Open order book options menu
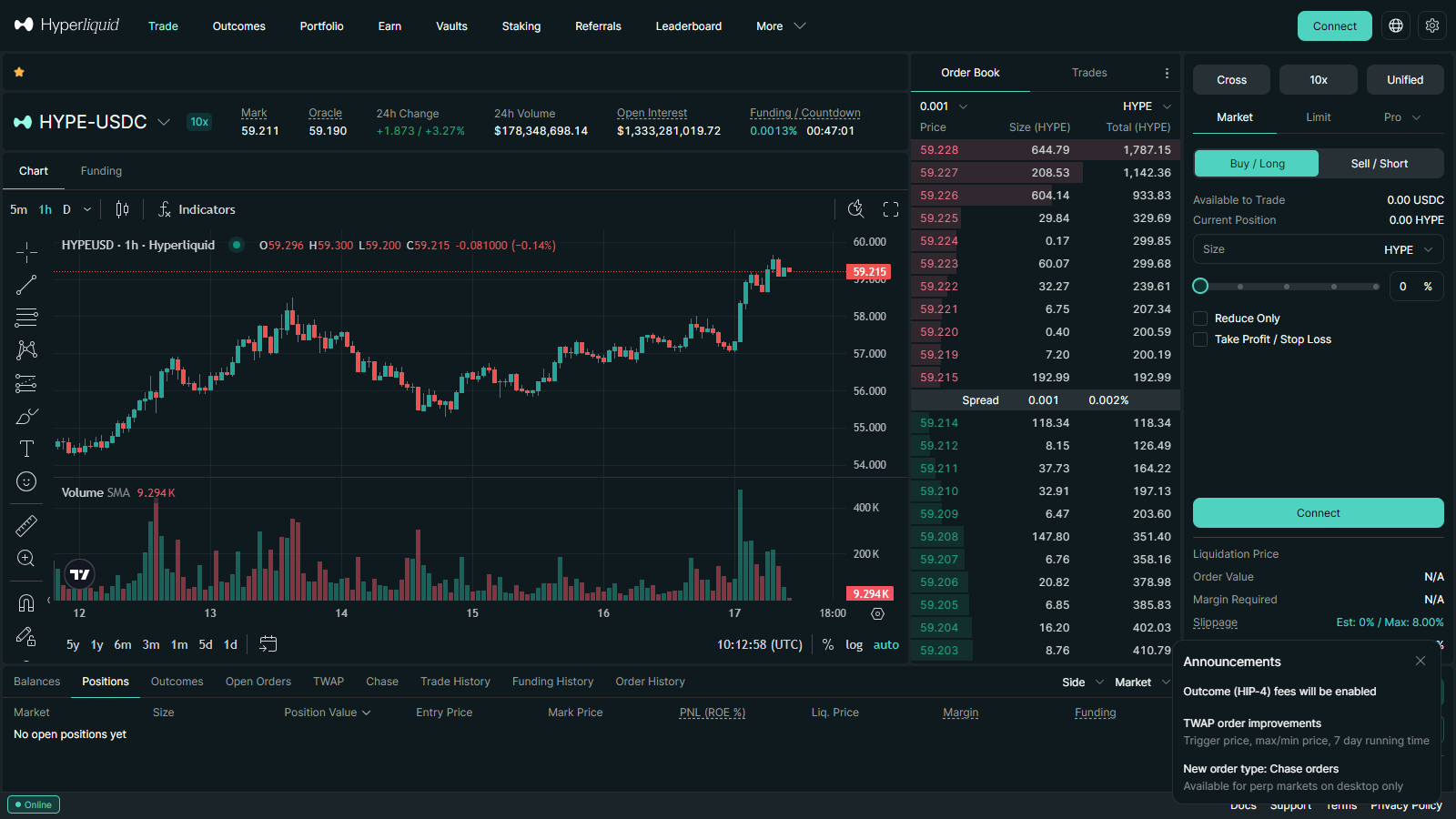 (1167, 73)
